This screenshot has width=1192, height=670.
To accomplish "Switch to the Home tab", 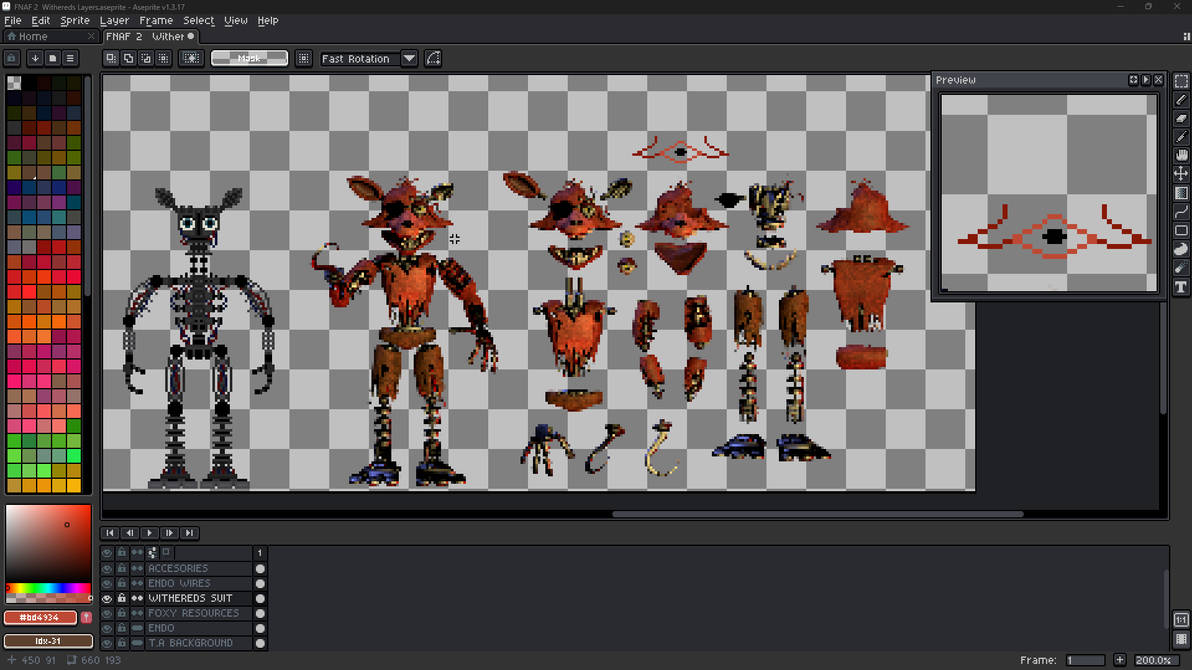I will click(x=50, y=36).
